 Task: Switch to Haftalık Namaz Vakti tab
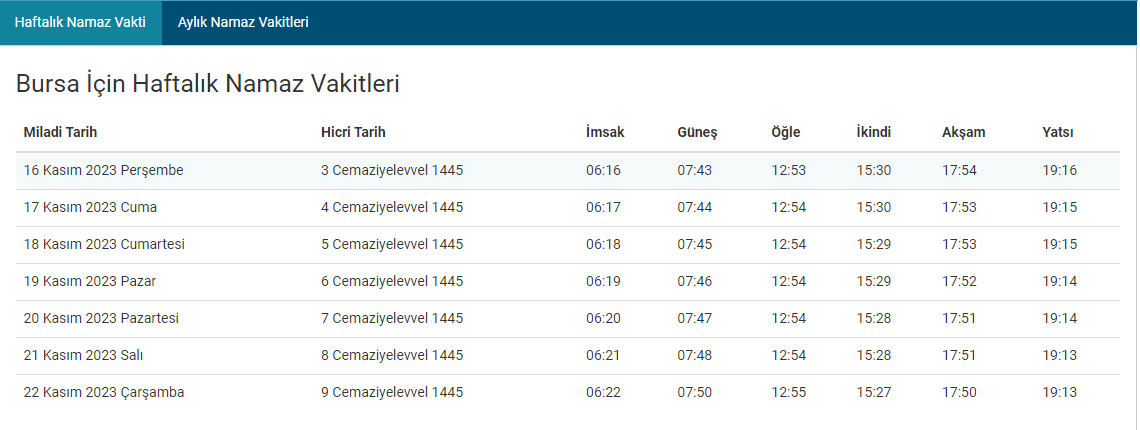point(80,22)
